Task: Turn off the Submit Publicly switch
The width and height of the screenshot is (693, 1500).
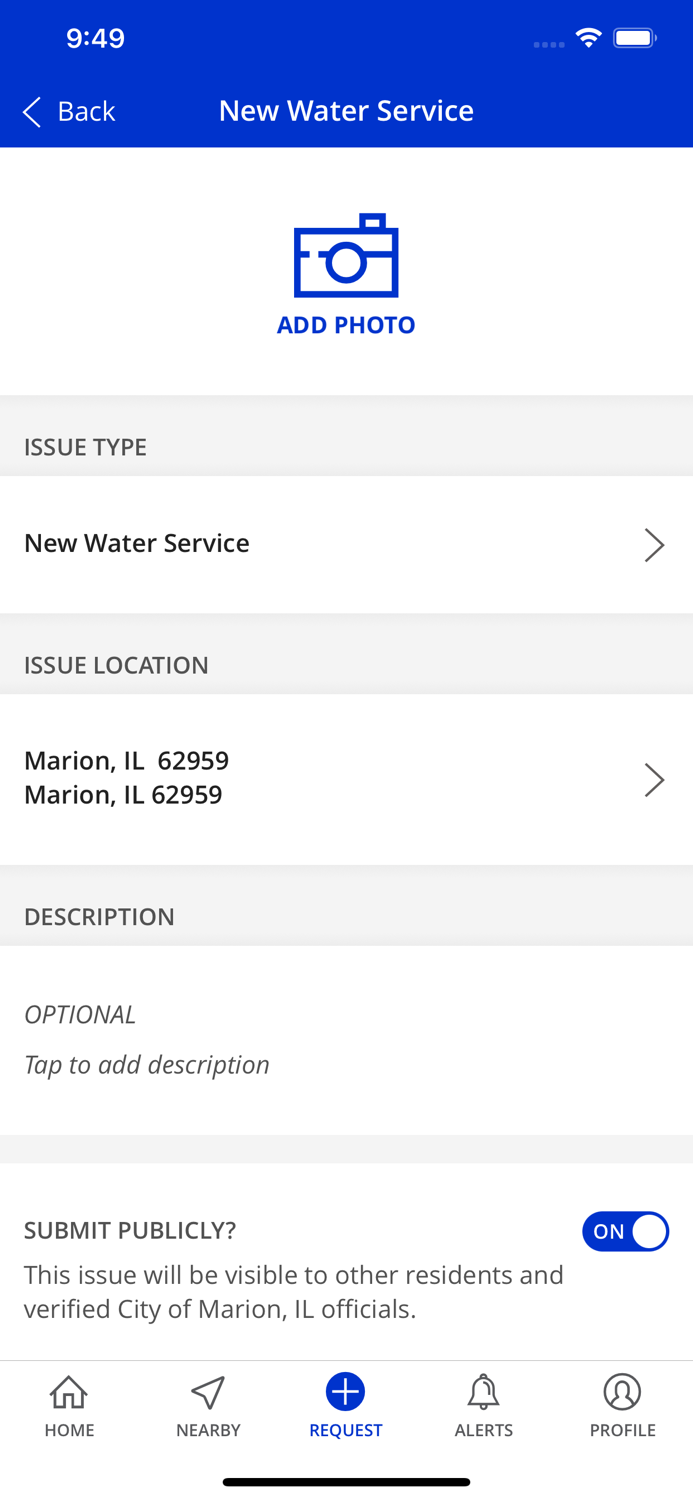Action: coord(626,1232)
